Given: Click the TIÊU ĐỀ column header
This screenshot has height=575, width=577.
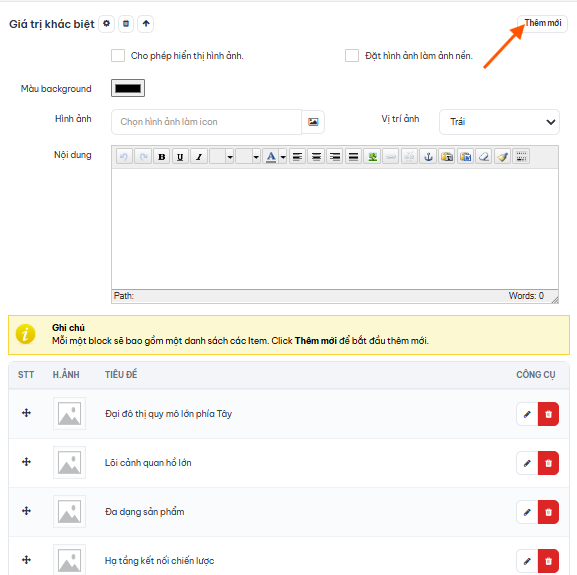Looking at the screenshot, I should point(121,375).
